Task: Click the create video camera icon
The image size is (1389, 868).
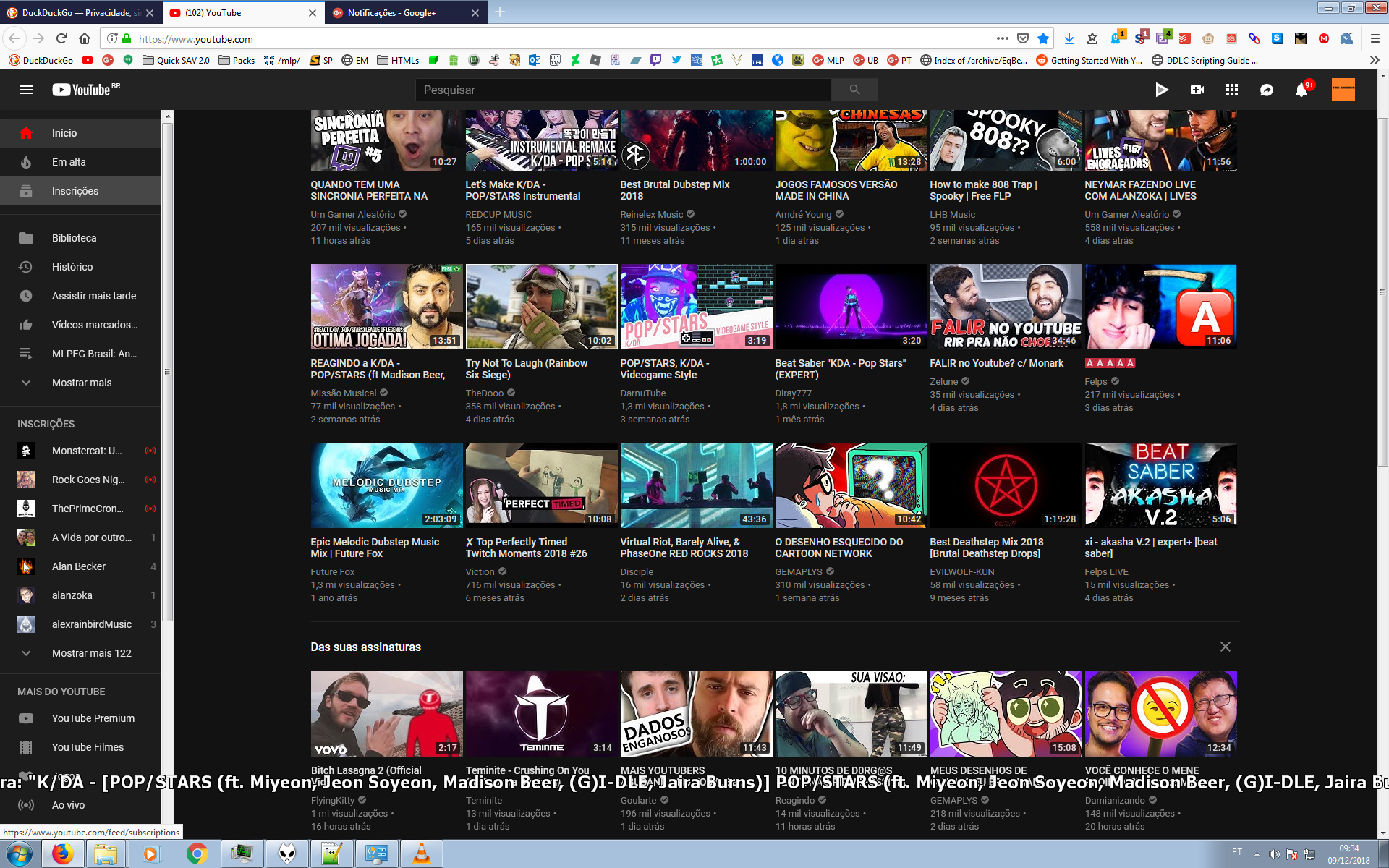Action: pos(1197,90)
